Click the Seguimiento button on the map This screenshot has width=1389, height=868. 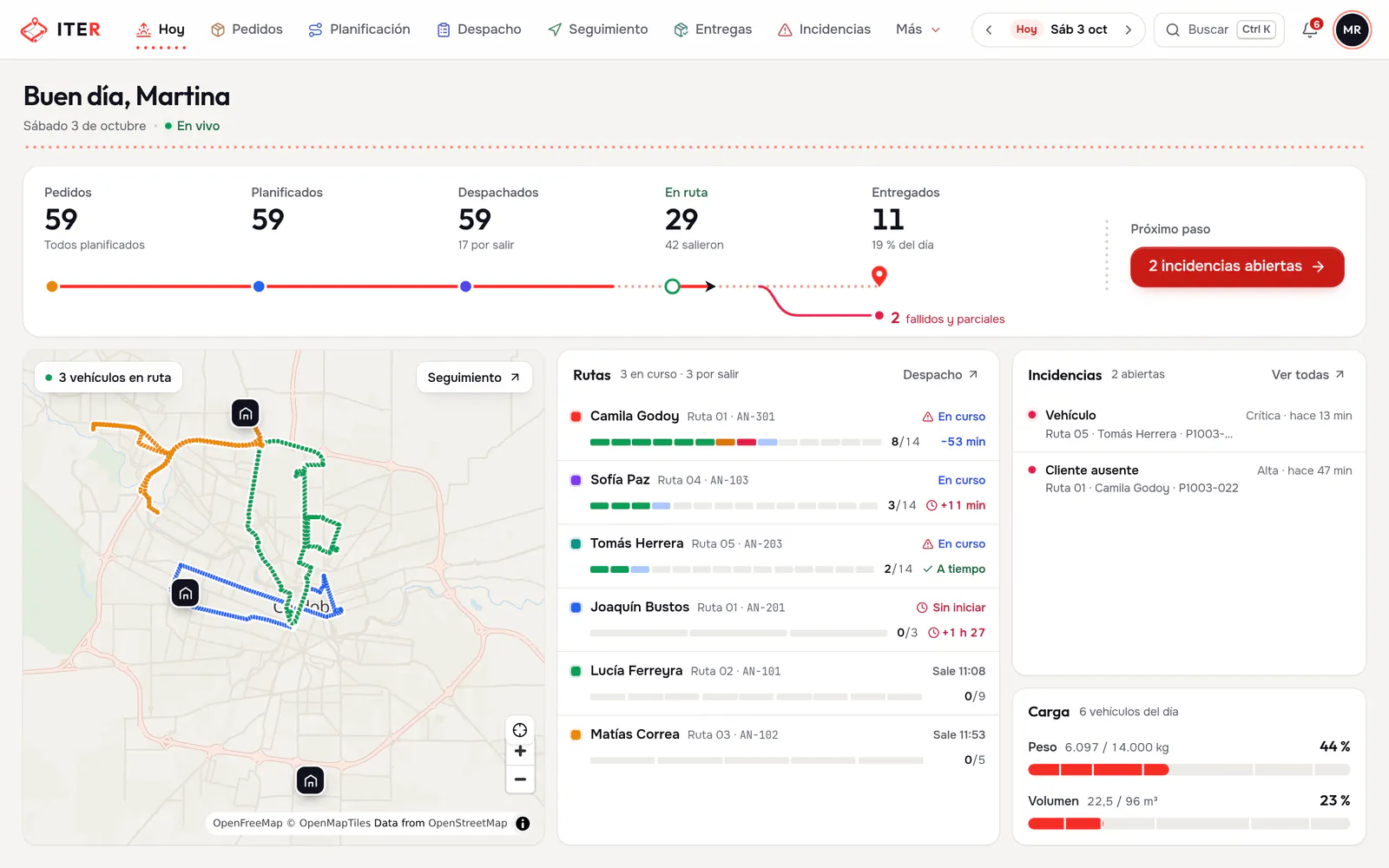(474, 378)
